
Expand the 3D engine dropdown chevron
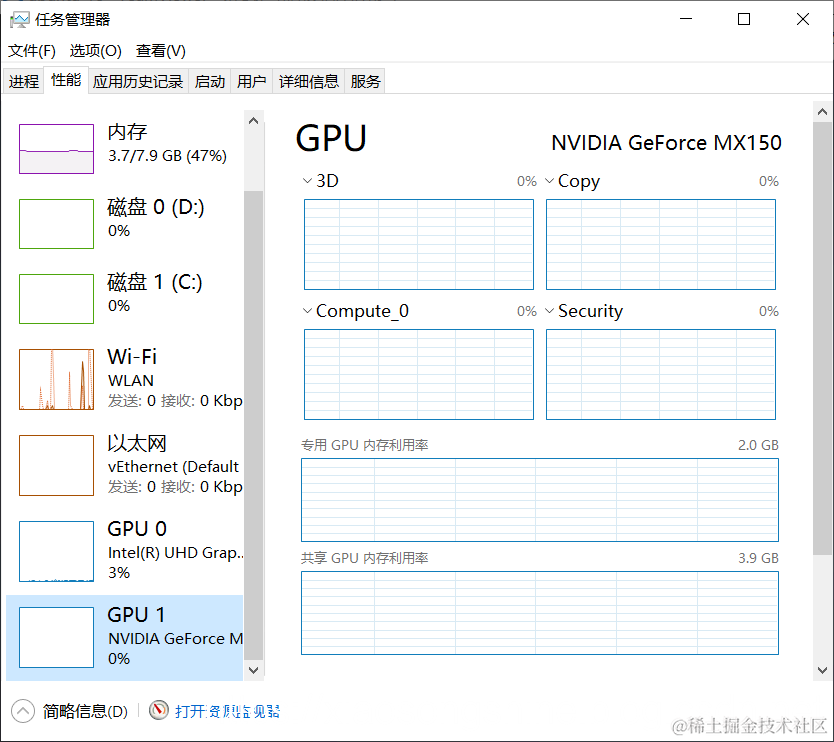click(x=307, y=181)
